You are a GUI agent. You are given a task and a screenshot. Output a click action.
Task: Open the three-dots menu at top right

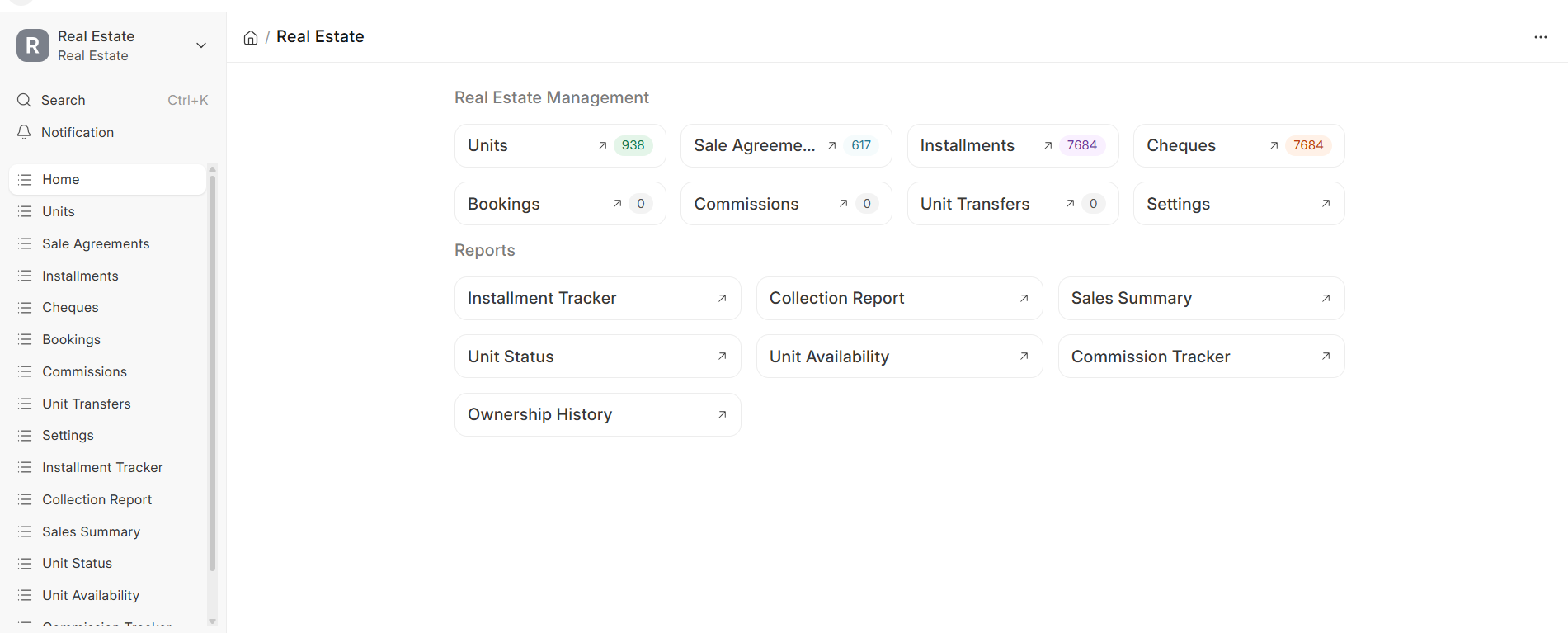[1540, 37]
